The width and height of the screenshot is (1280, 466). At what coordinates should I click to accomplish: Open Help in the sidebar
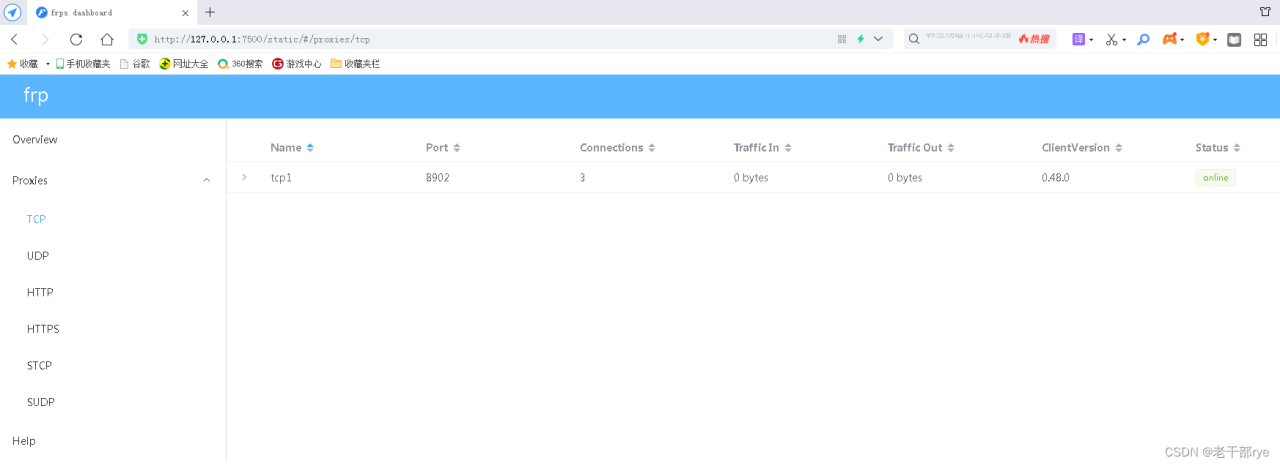113,440
